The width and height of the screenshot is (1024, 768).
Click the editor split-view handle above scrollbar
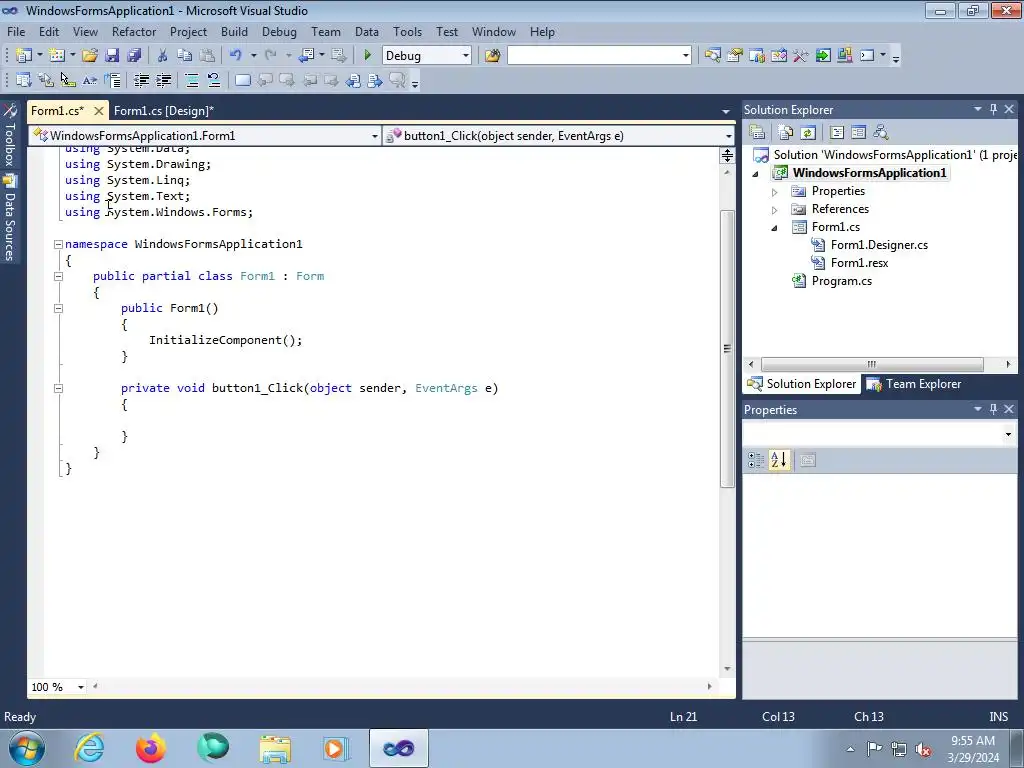(727, 155)
